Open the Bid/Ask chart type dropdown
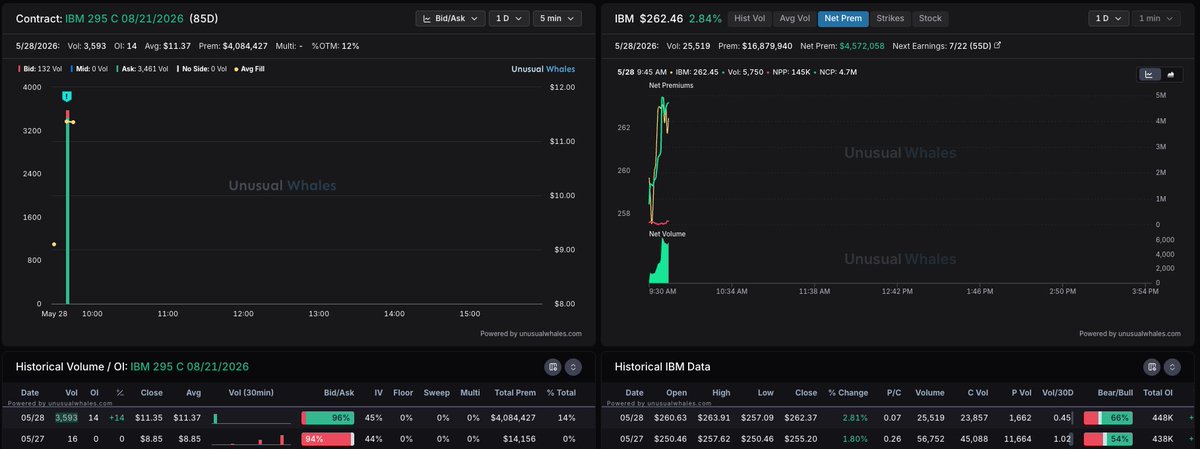1200x449 pixels. 450,18
